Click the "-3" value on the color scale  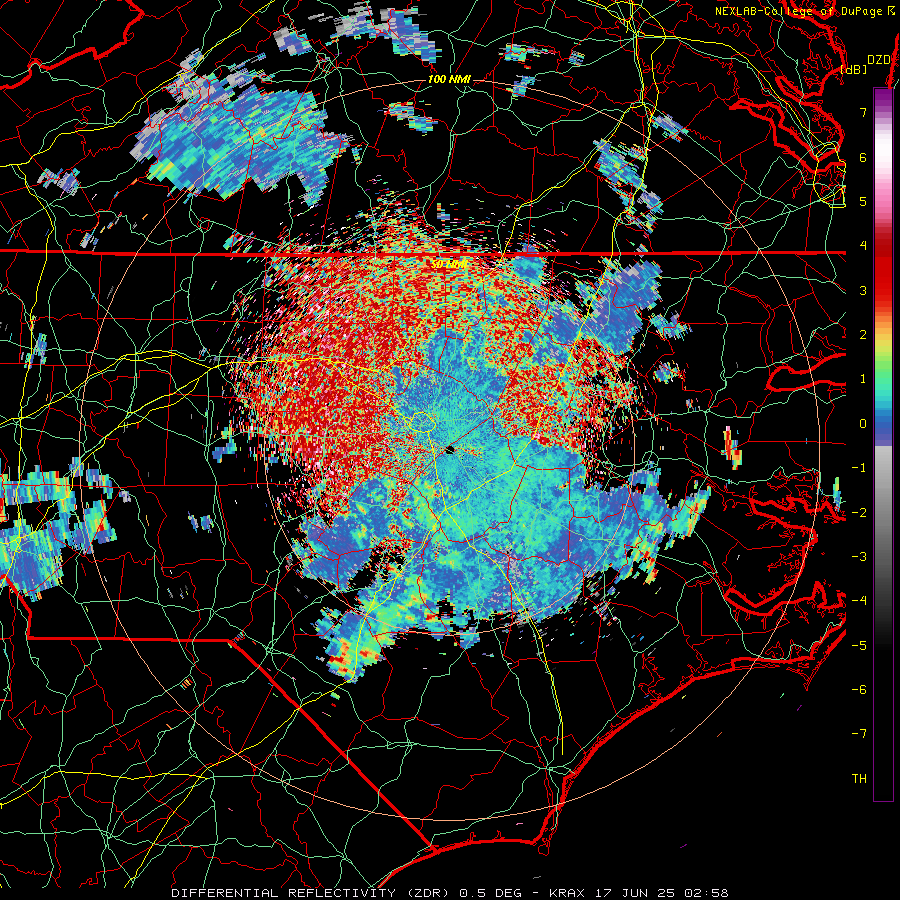[x=859, y=557]
